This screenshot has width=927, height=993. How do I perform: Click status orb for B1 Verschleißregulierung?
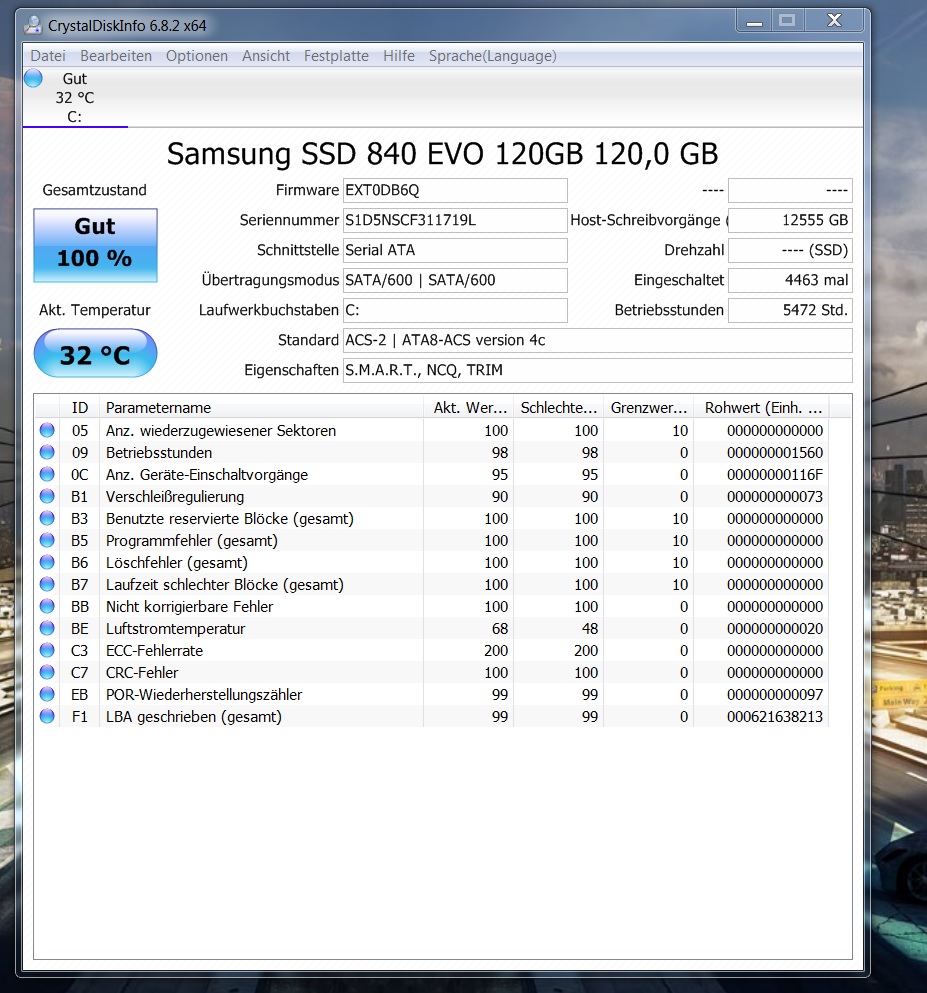pyautogui.click(x=47, y=496)
